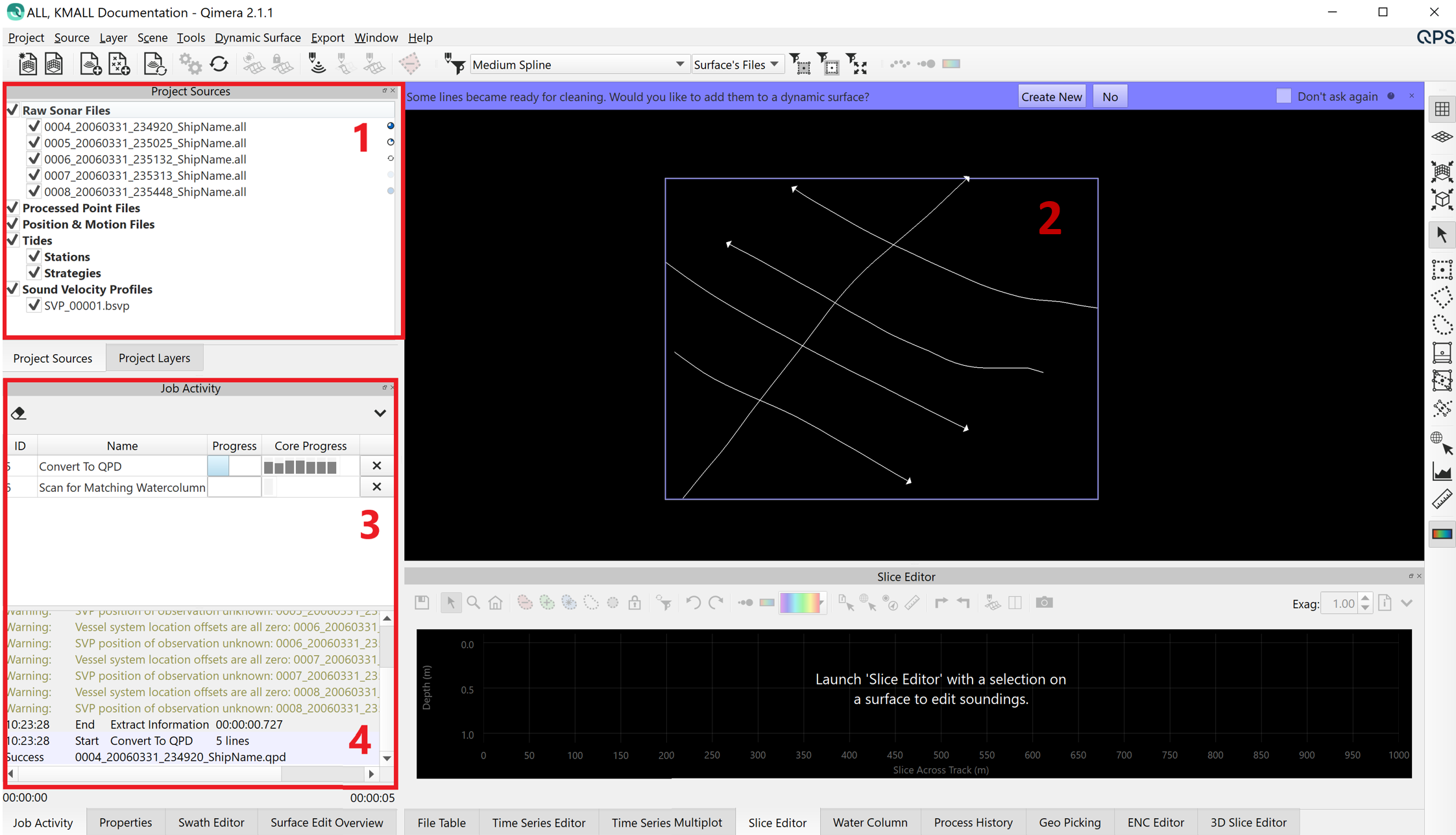Click the Create New button

pyautogui.click(x=1051, y=97)
